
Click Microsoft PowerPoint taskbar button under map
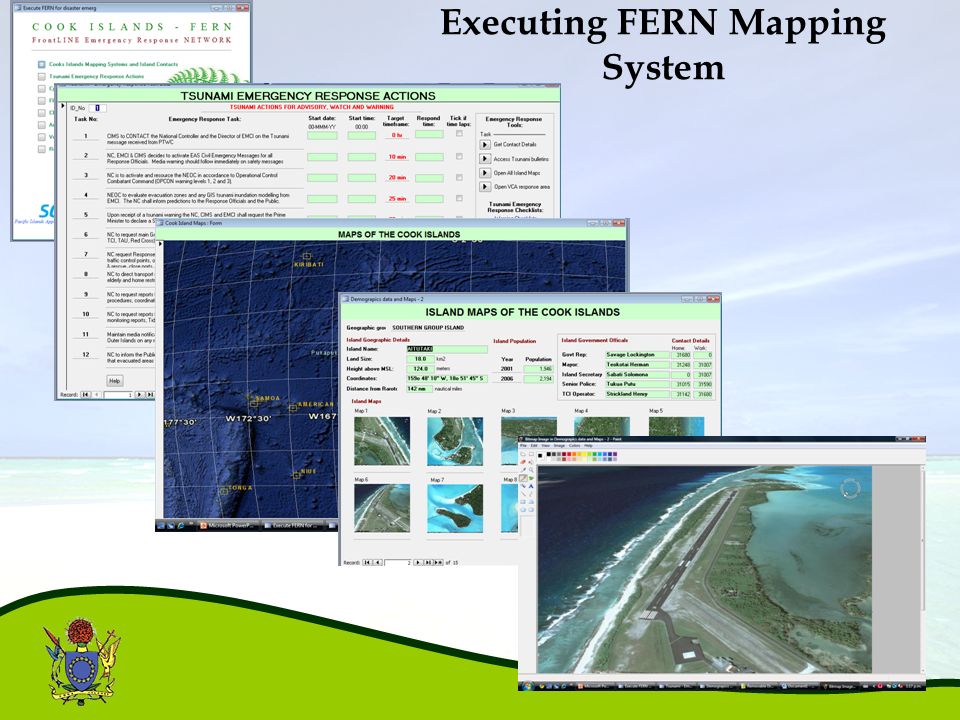[x=228, y=525]
